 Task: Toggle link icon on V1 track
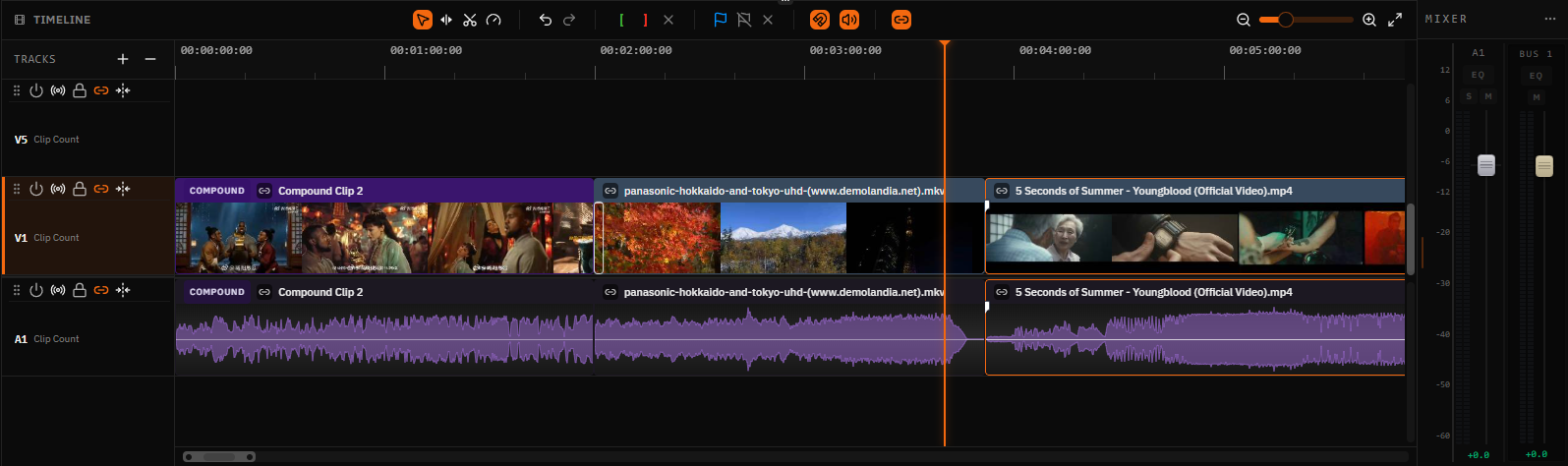(101, 189)
